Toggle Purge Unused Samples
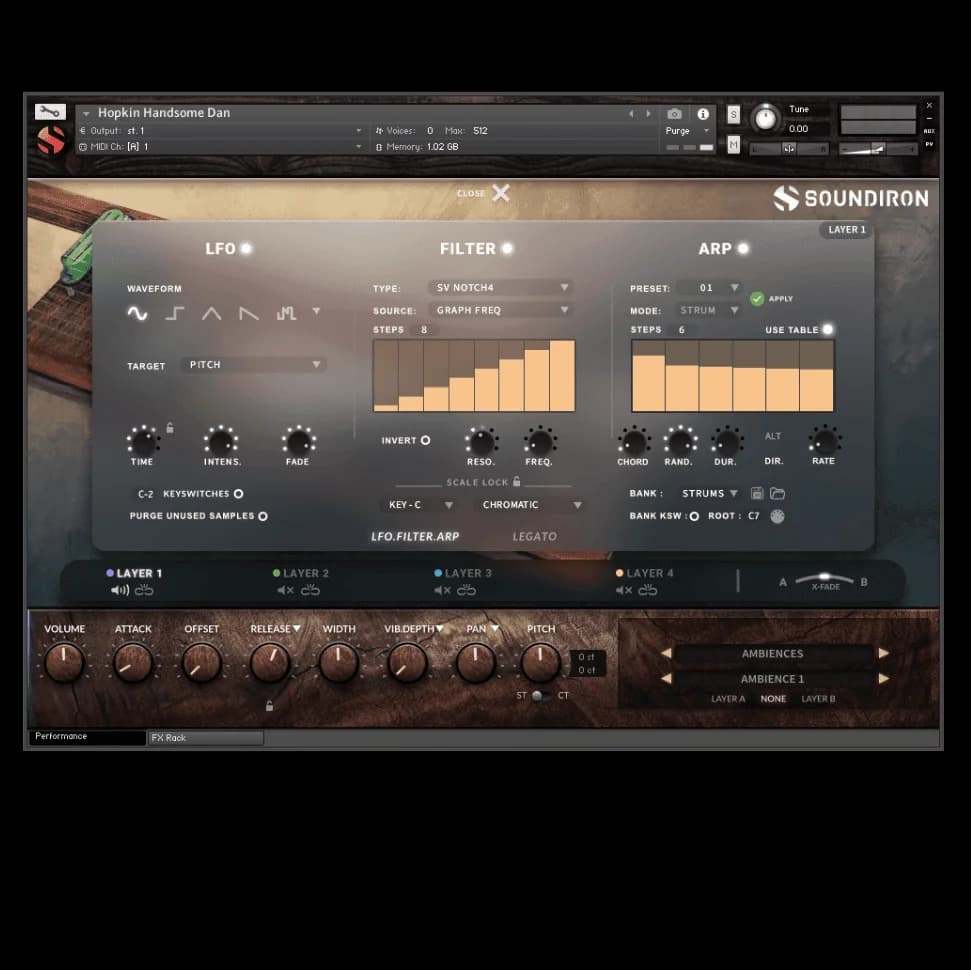 coord(263,516)
